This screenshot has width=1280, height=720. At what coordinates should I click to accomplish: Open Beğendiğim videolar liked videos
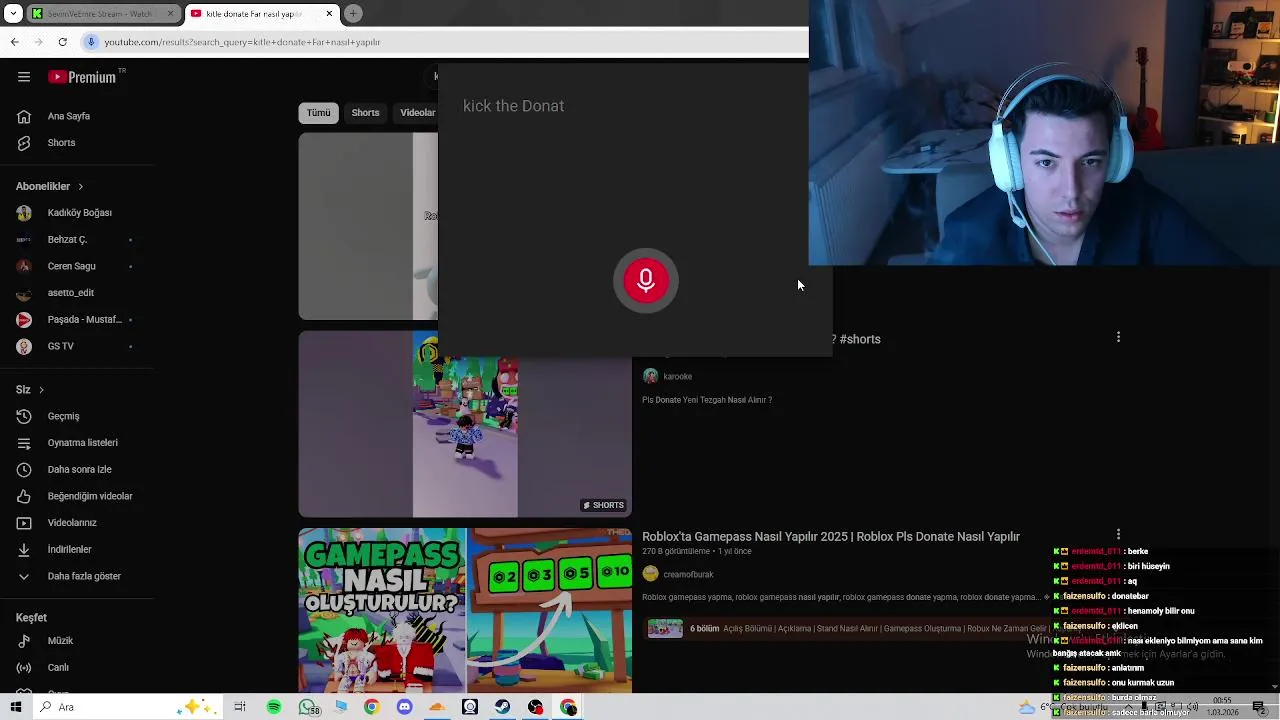(x=76, y=496)
